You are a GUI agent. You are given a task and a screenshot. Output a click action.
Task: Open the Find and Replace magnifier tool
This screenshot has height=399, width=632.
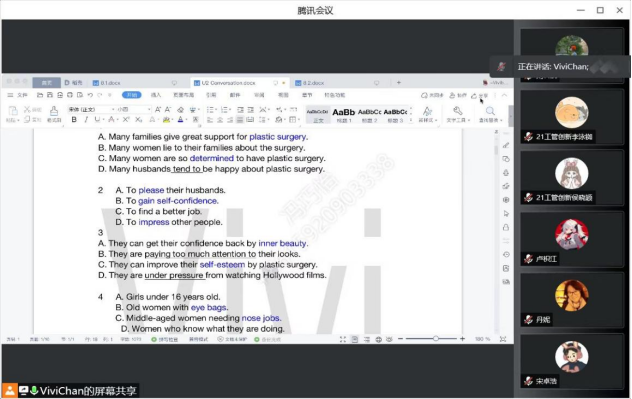pos(490,114)
